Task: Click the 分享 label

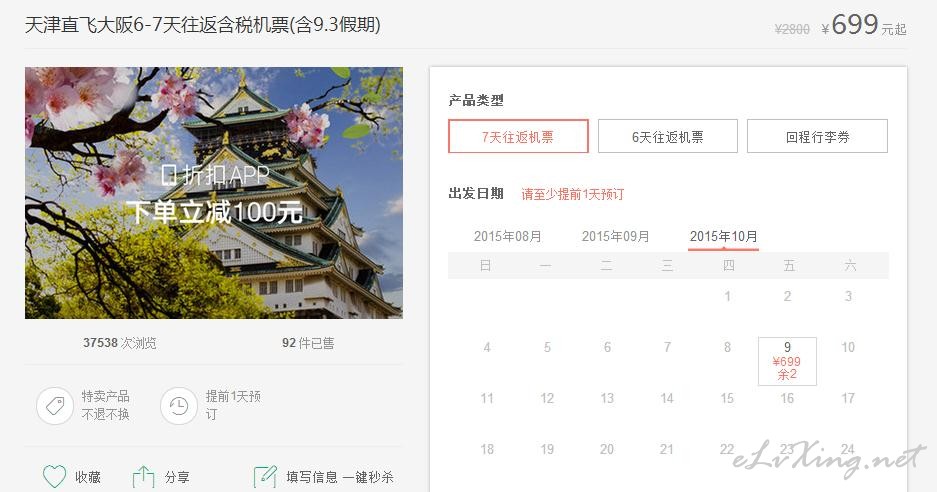Action: point(177,477)
